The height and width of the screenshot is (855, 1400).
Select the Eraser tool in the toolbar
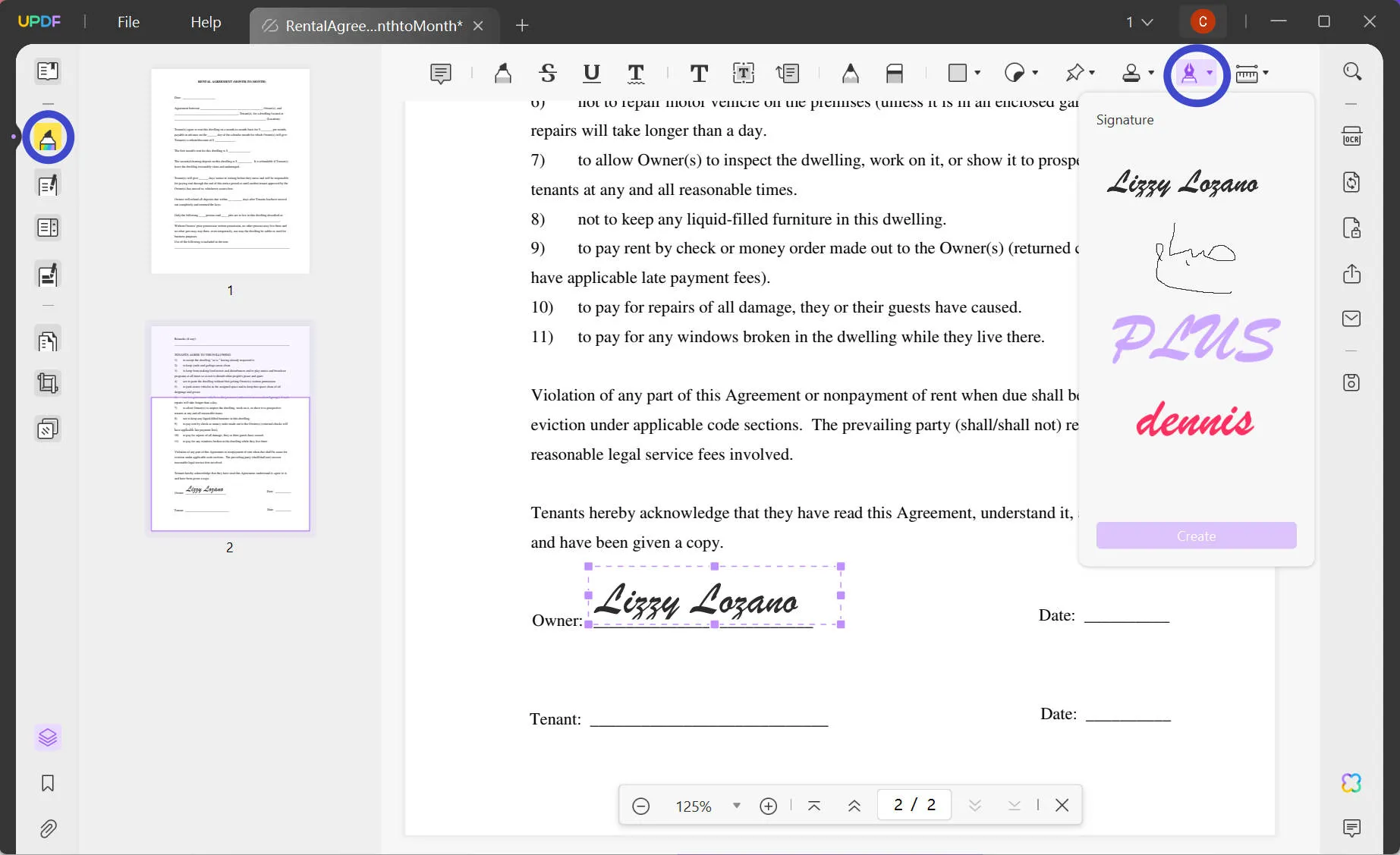(895, 73)
